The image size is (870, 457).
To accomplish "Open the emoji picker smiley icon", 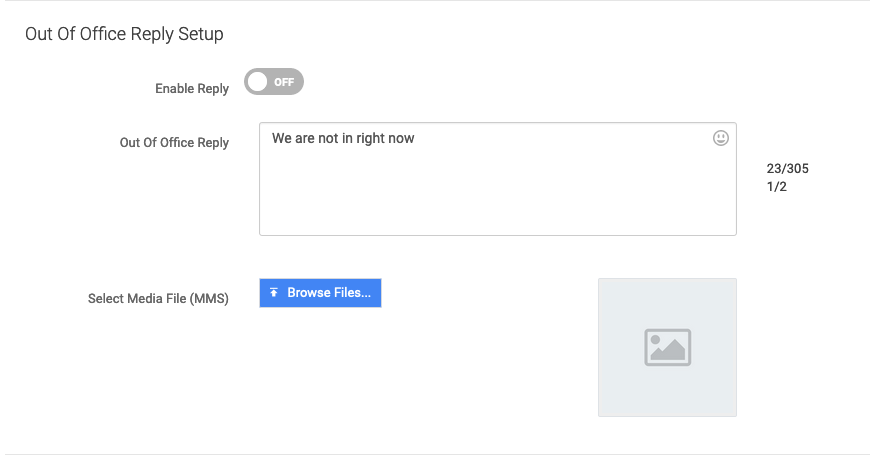I will pyautogui.click(x=720, y=138).
